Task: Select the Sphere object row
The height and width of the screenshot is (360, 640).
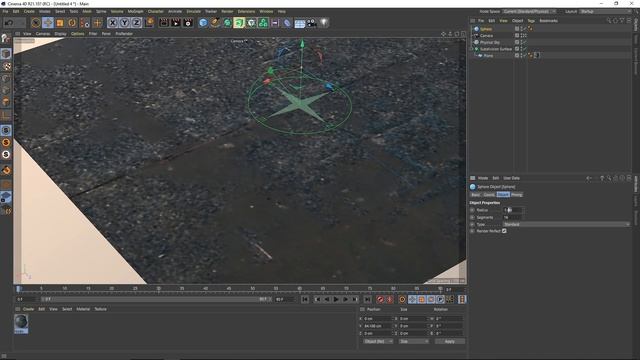Action: click(x=486, y=29)
